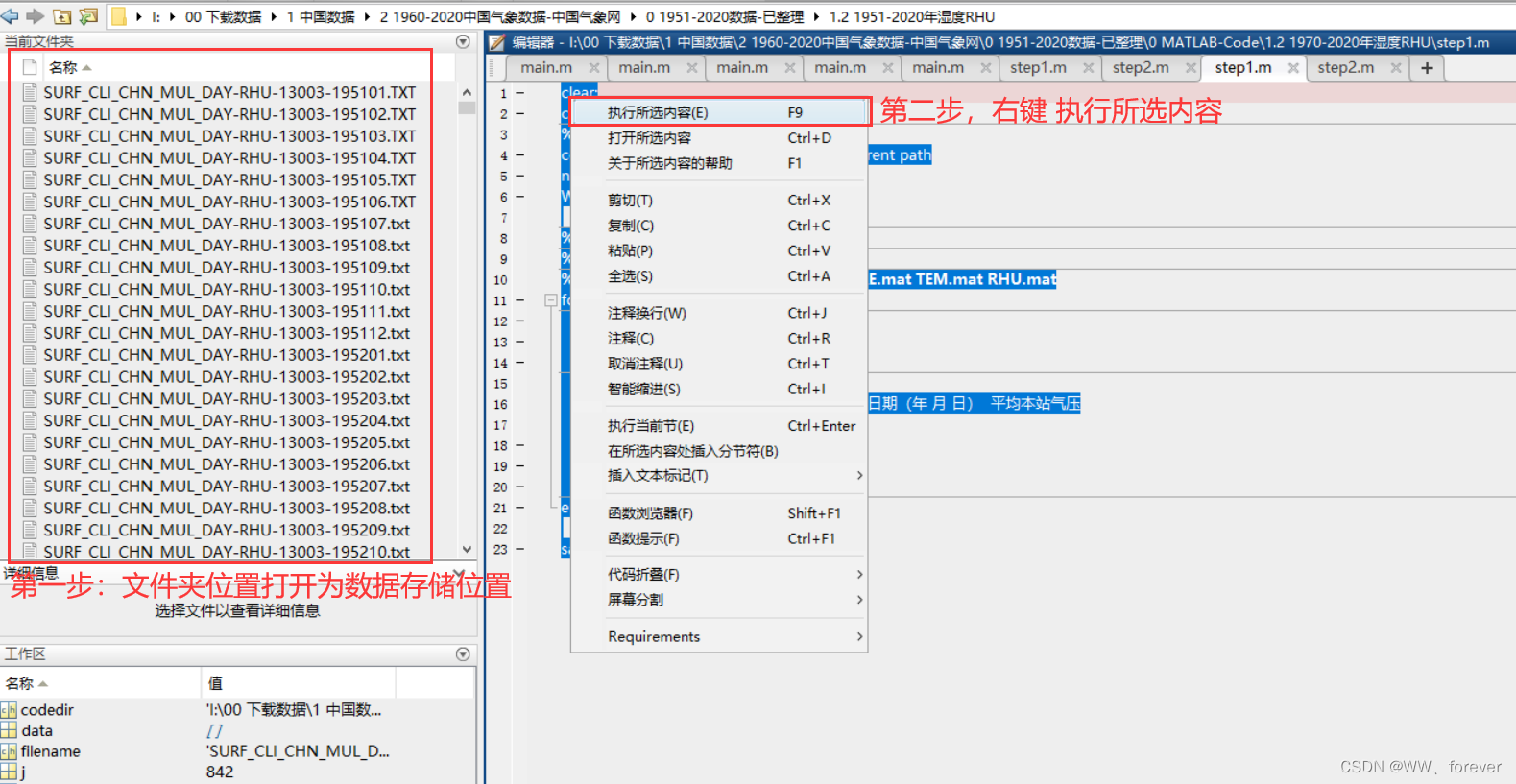This screenshot has width=1516, height=784.
Task: Go to the '1.2 1951-2020年湿度RHU' path segment
Action: coord(912,17)
